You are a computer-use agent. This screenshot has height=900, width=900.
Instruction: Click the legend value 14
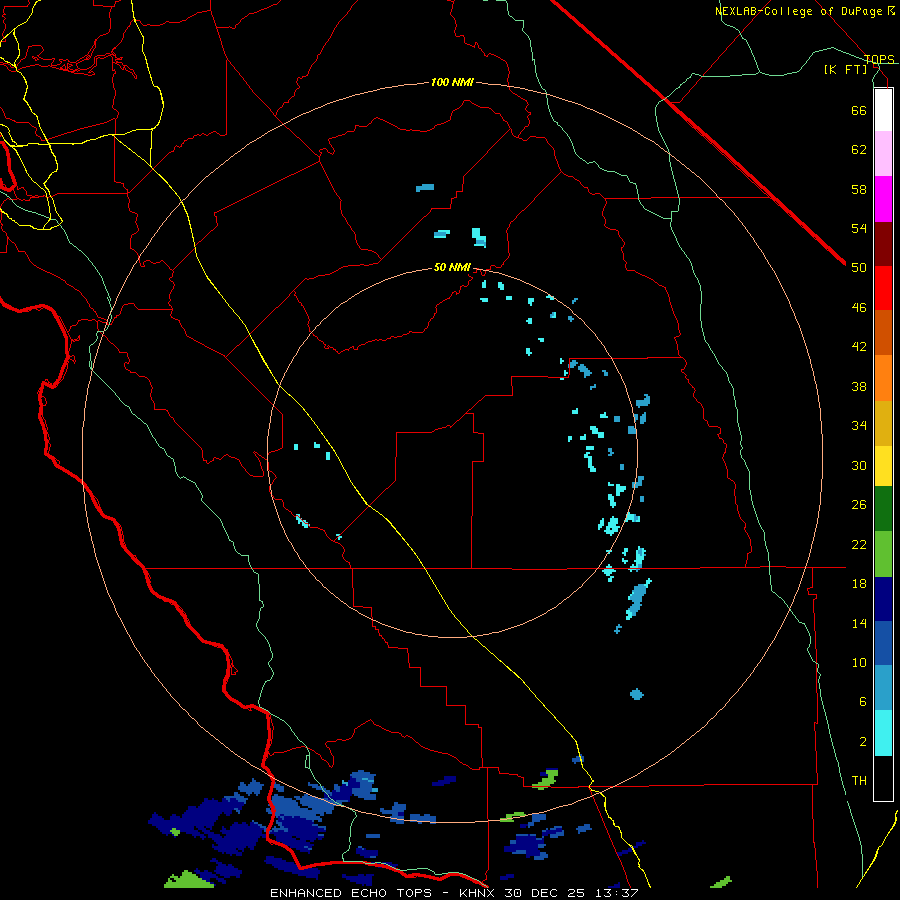859,623
